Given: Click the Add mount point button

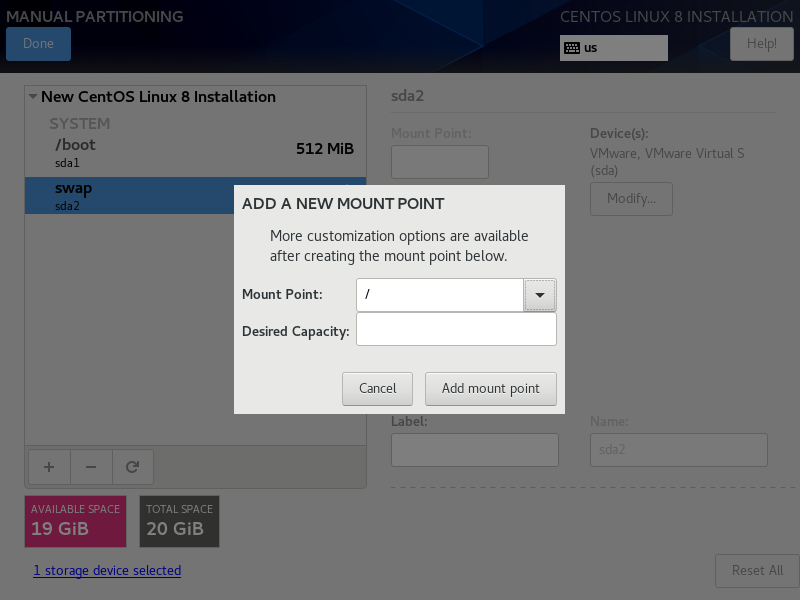Looking at the screenshot, I should [x=491, y=389].
